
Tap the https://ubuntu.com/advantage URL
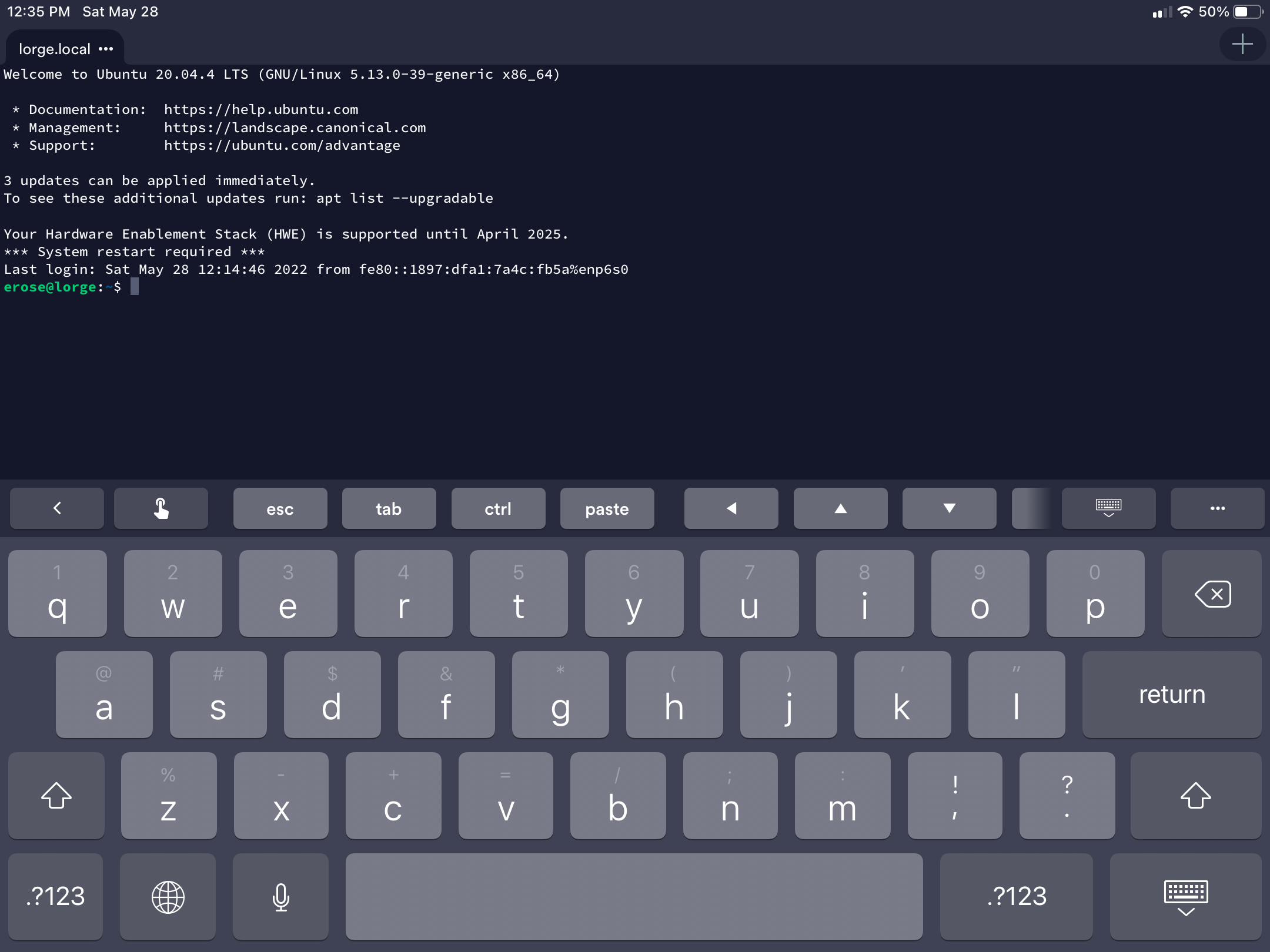coord(282,145)
